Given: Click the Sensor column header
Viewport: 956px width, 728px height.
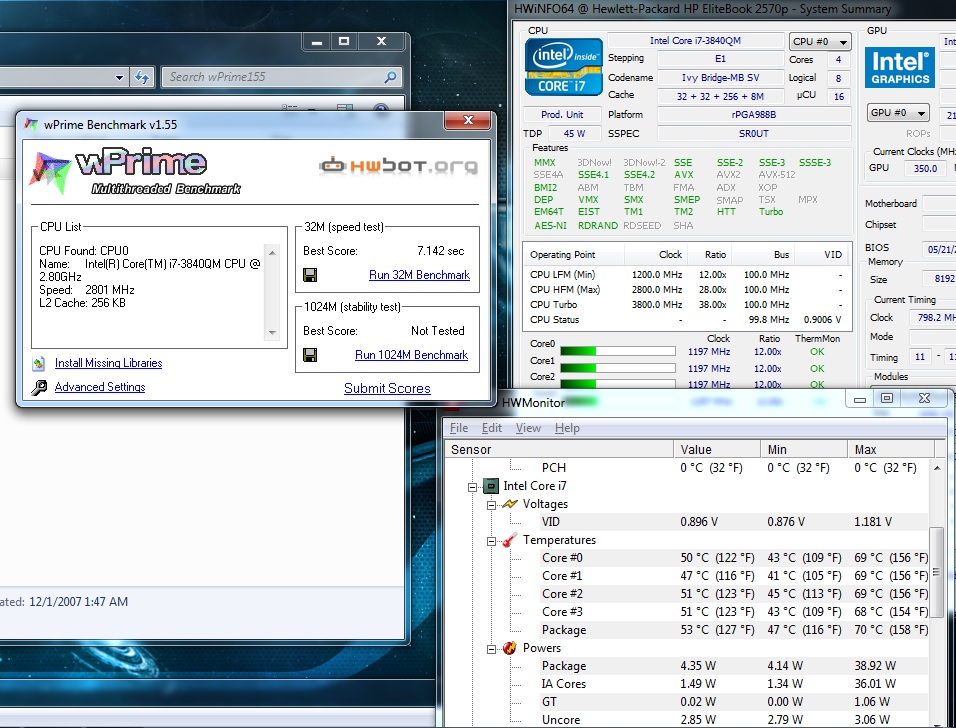Looking at the screenshot, I should [560, 449].
